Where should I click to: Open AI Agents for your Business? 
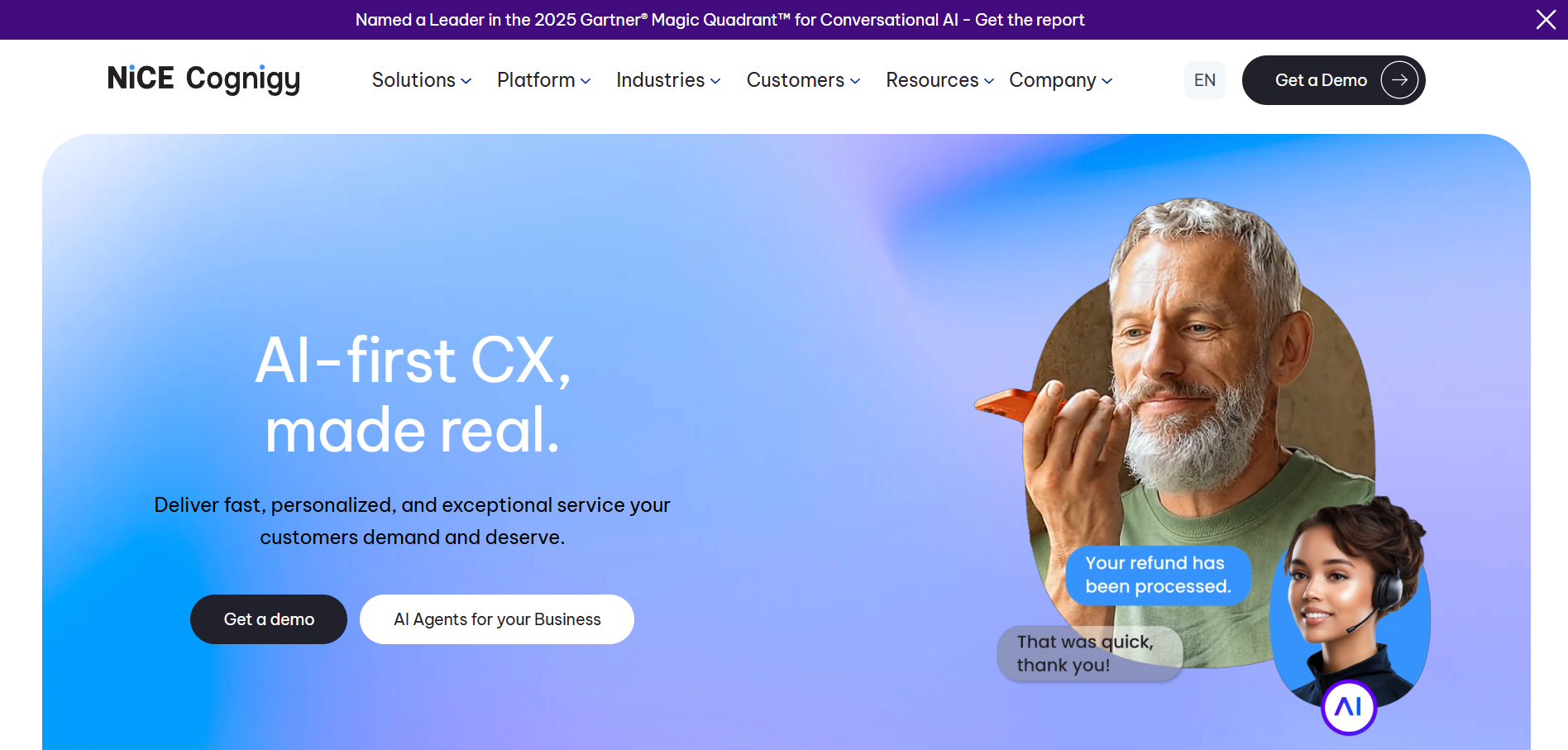(x=497, y=619)
